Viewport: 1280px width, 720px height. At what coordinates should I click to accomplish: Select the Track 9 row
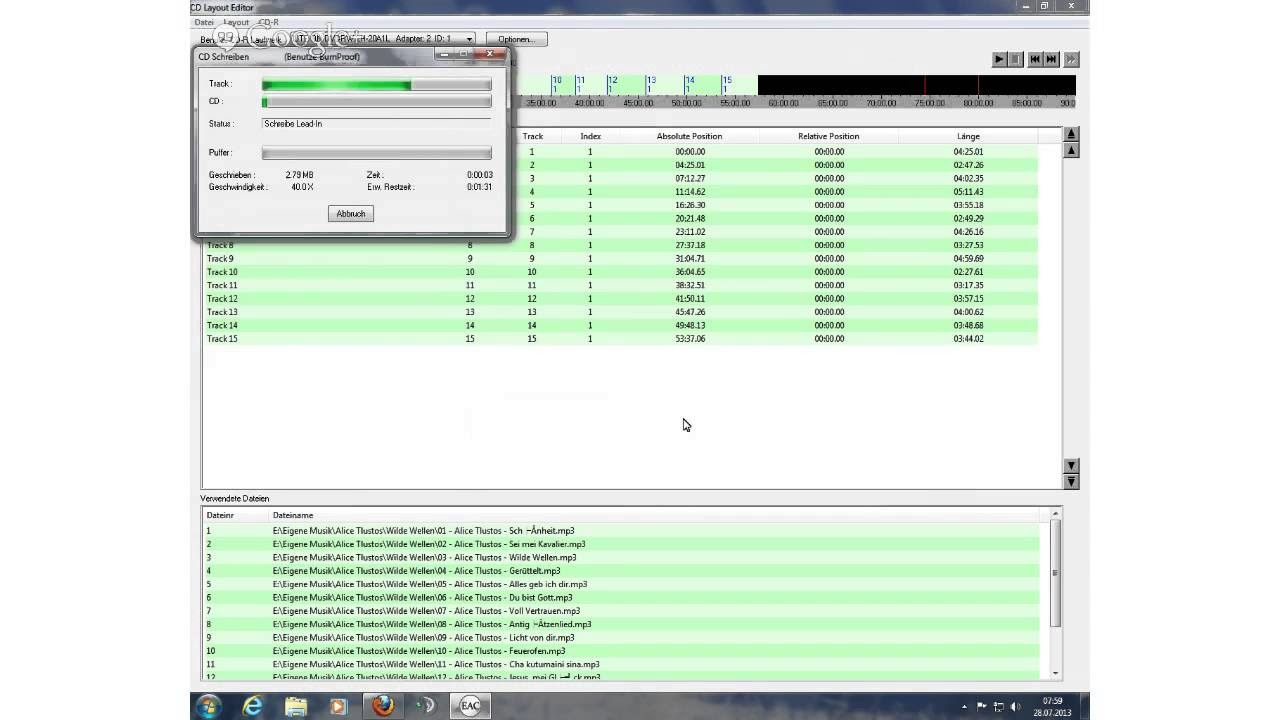click(x=620, y=259)
